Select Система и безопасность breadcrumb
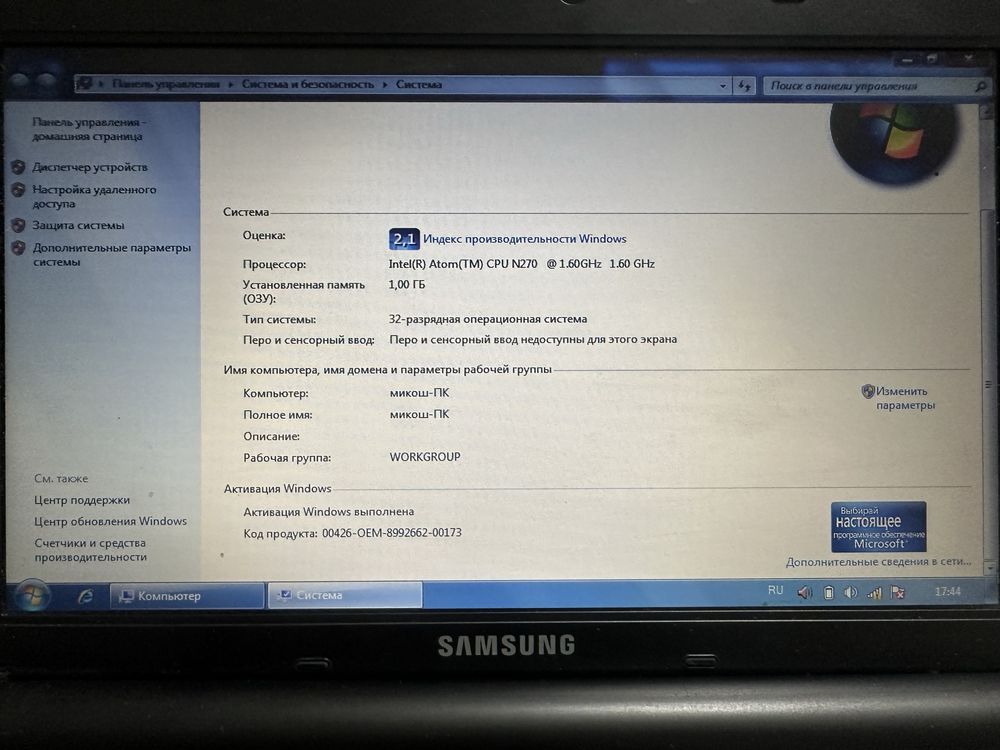Screen dimensions: 1000x750 tap(307, 84)
